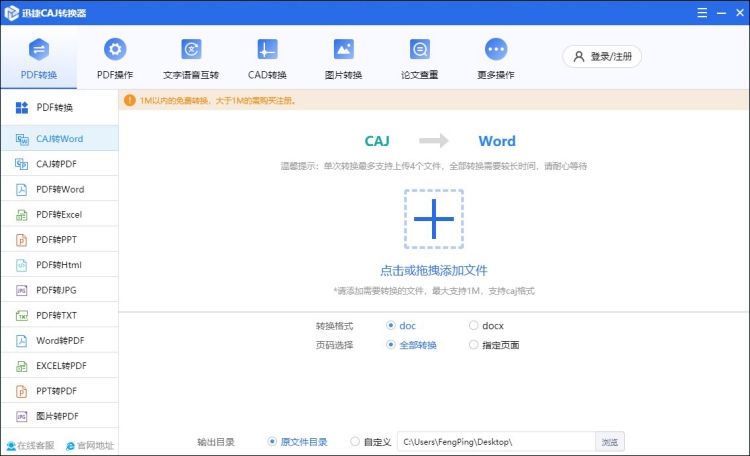Select Word转PDF sidebar text
This screenshot has width=750, height=456.
(60, 341)
